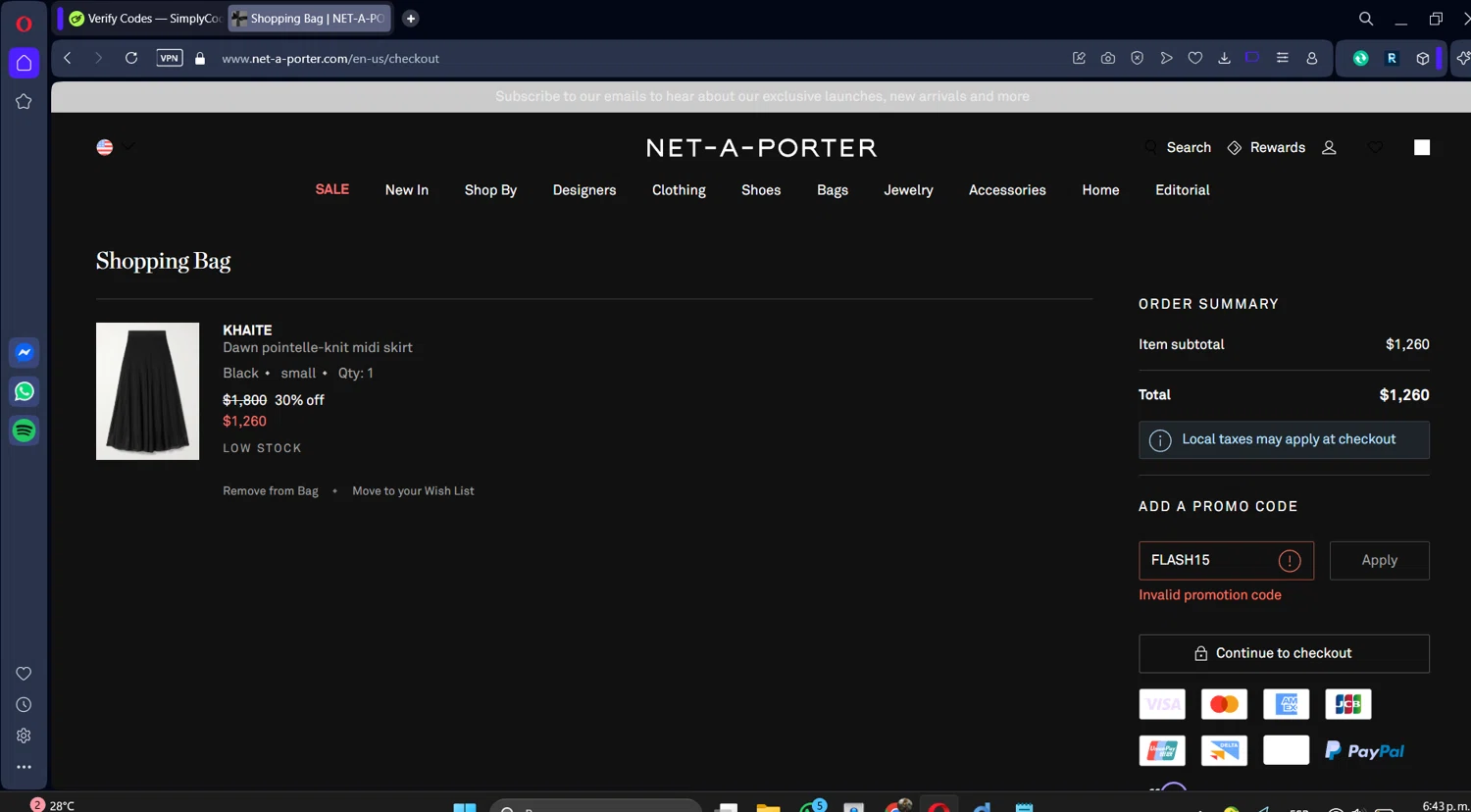
Task: Open the Clothing menu
Action: tap(679, 190)
